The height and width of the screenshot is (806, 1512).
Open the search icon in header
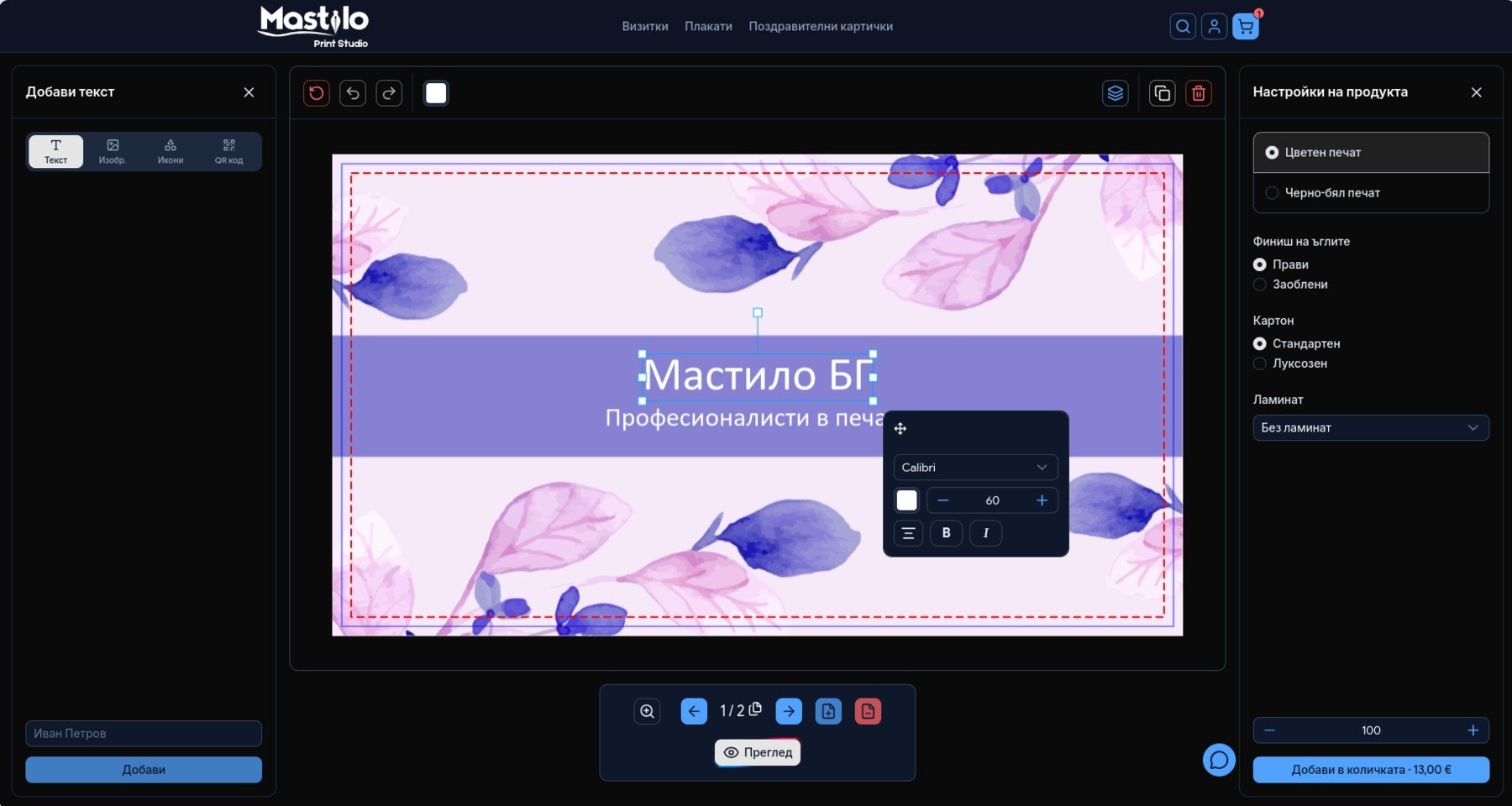pyautogui.click(x=1183, y=27)
